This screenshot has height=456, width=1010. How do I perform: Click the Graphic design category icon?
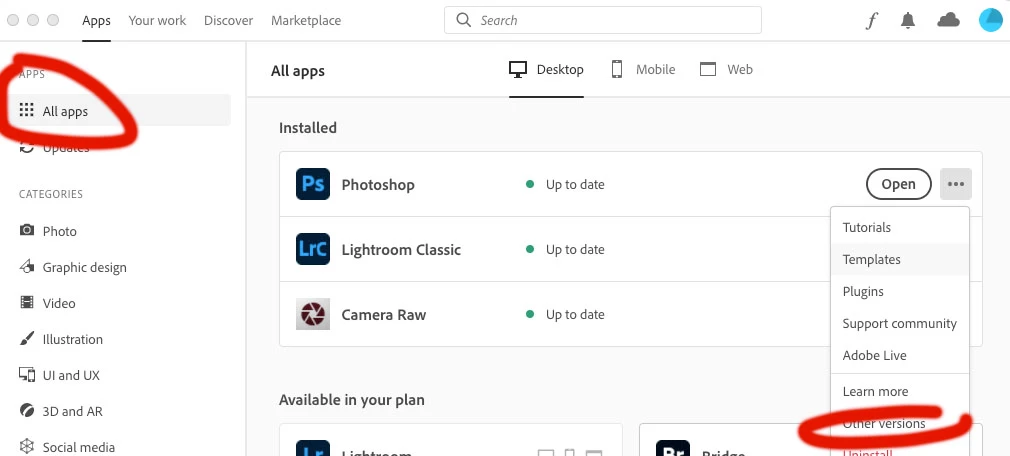26,266
